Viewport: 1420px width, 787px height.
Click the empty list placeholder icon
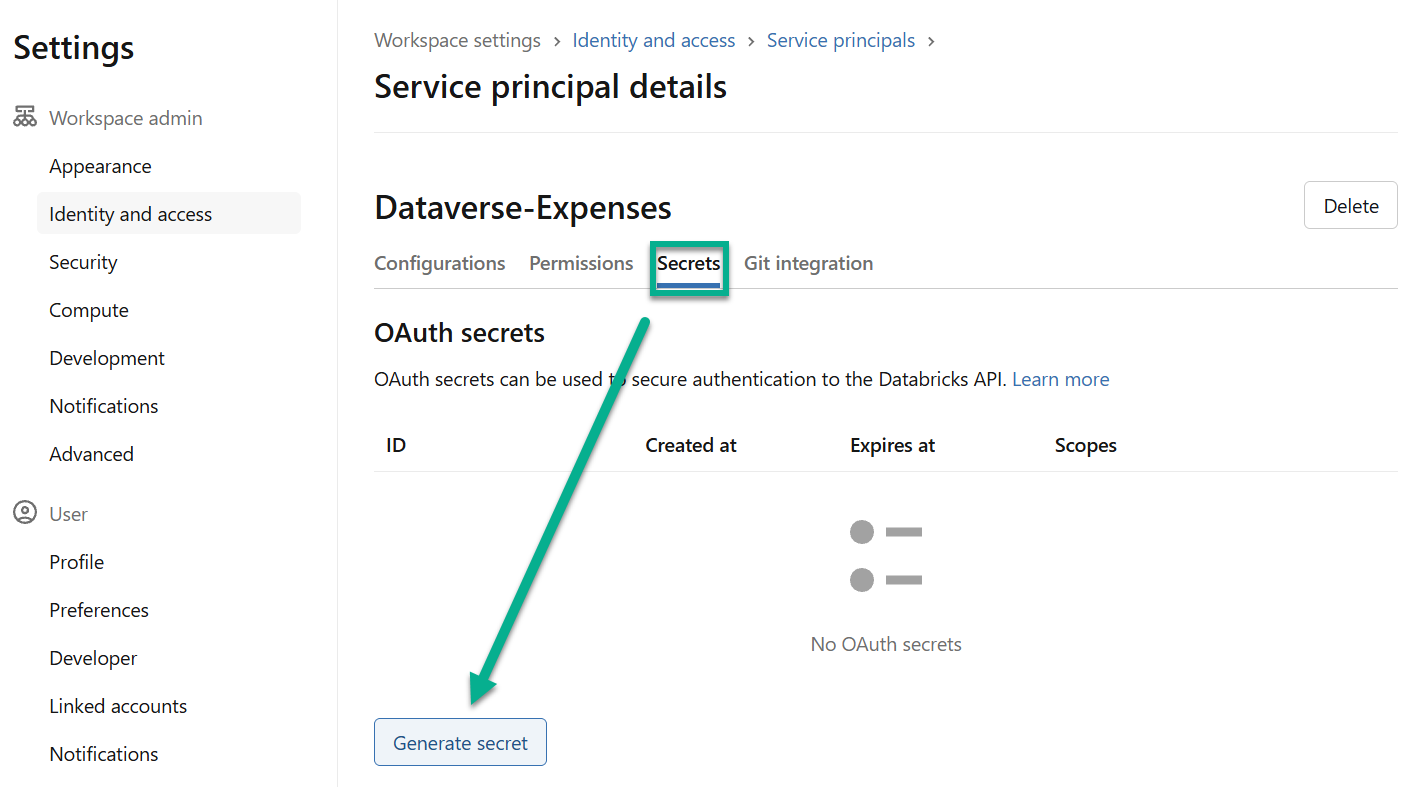886,556
